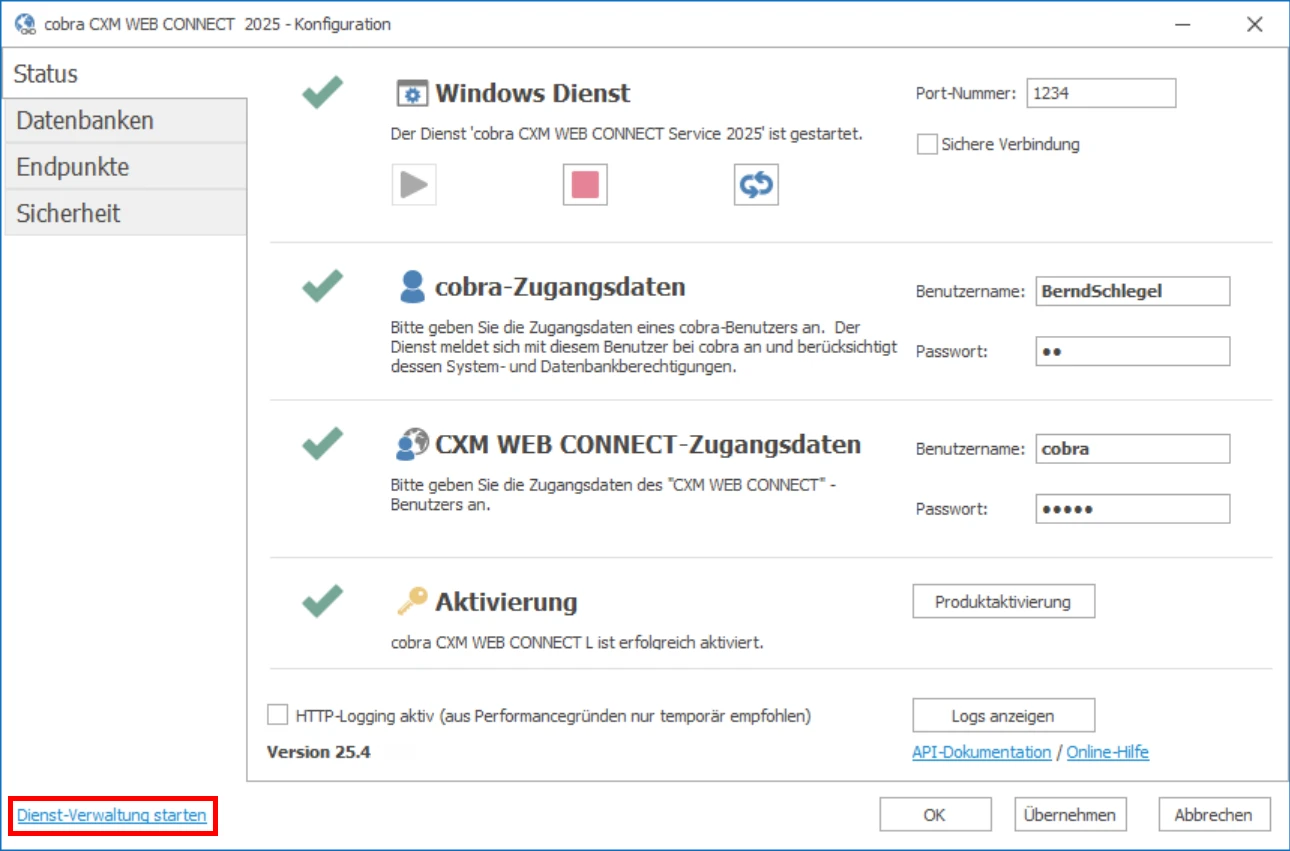Open the API-Dokumentation link
This screenshot has height=851, width=1290.
(981, 752)
